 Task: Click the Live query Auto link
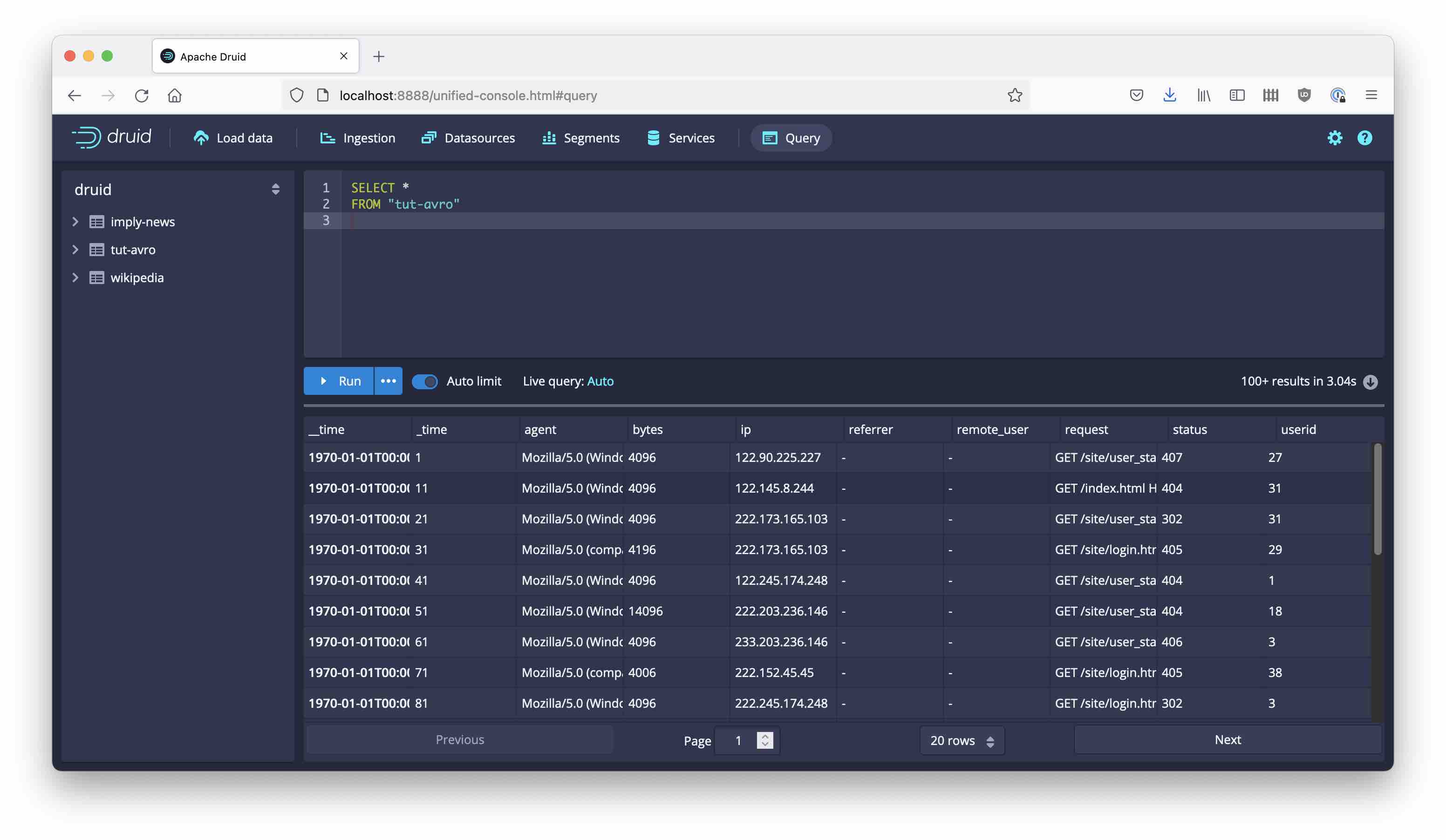[x=600, y=381]
